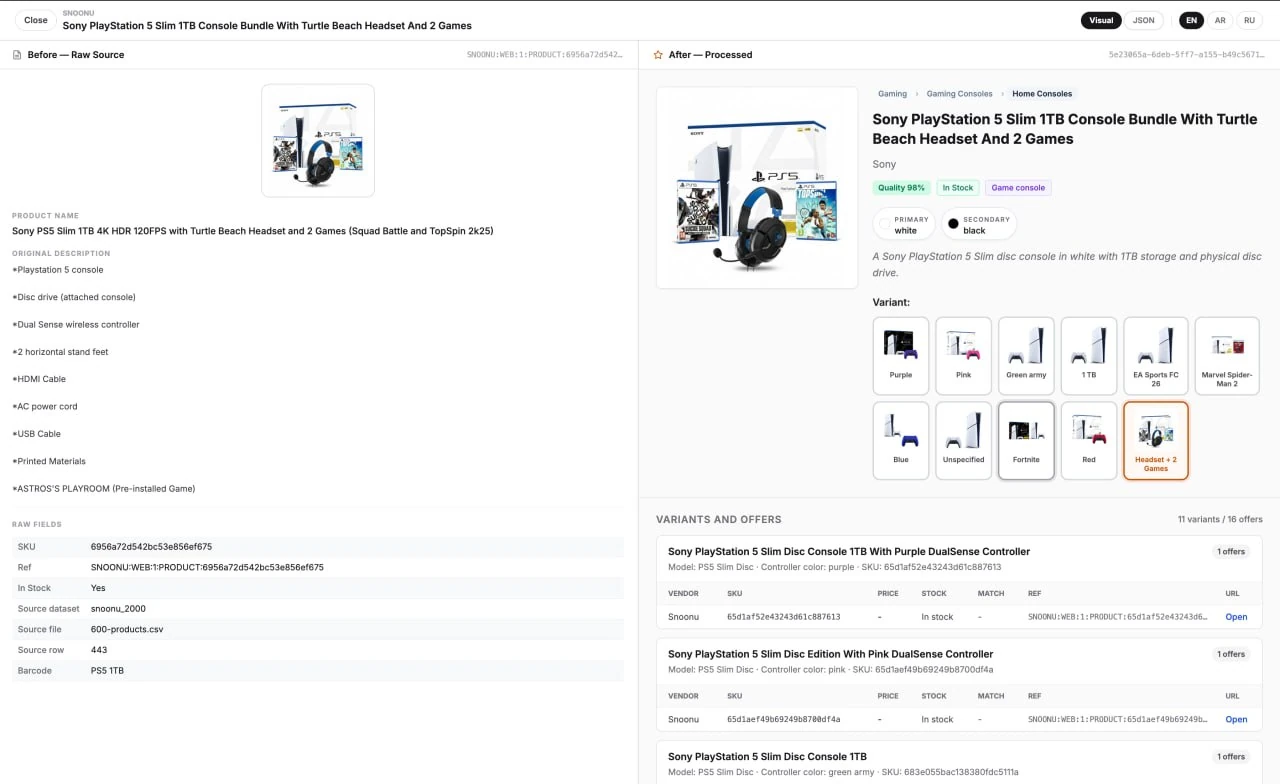Open URL for Pink DualSense offer
Image resolution: width=1280 pixels, height=784 pixels.
click(x=1236, y=719)
